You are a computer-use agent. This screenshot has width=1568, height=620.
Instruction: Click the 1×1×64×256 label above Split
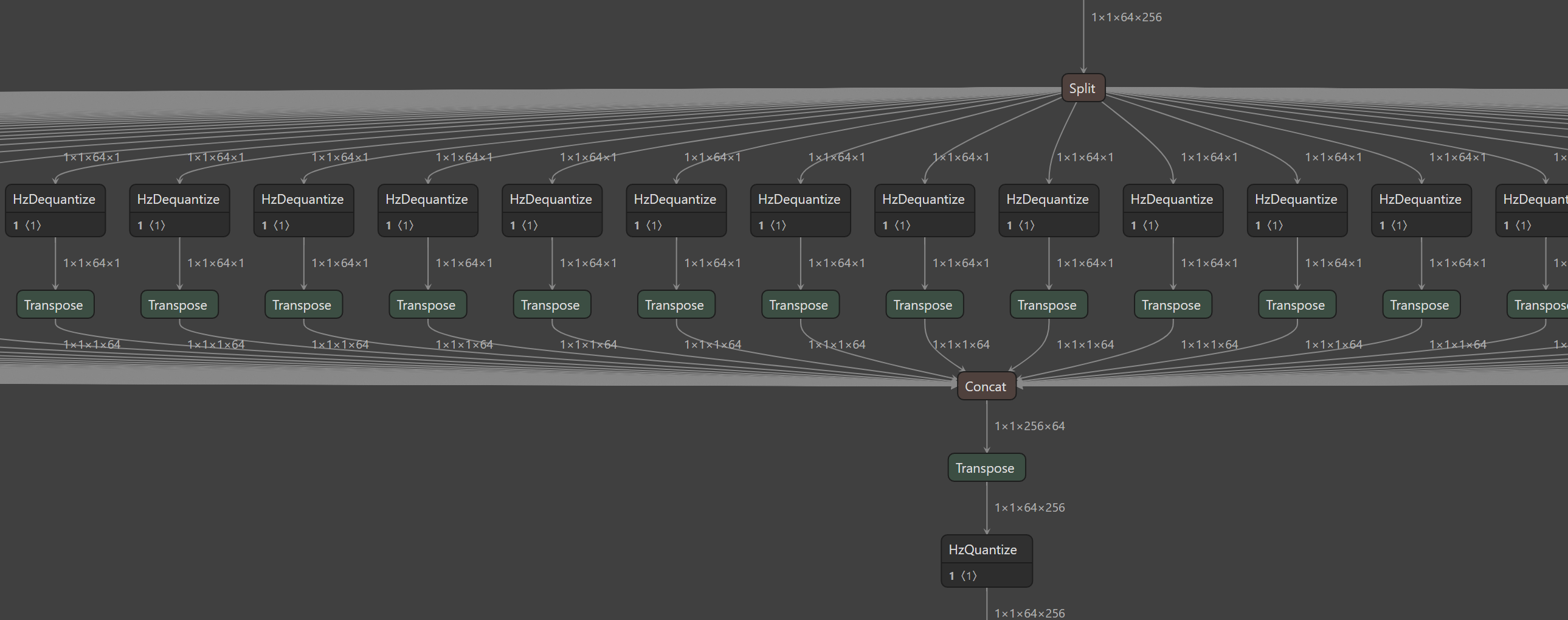pyautogui.click(x=1126, y=17)
